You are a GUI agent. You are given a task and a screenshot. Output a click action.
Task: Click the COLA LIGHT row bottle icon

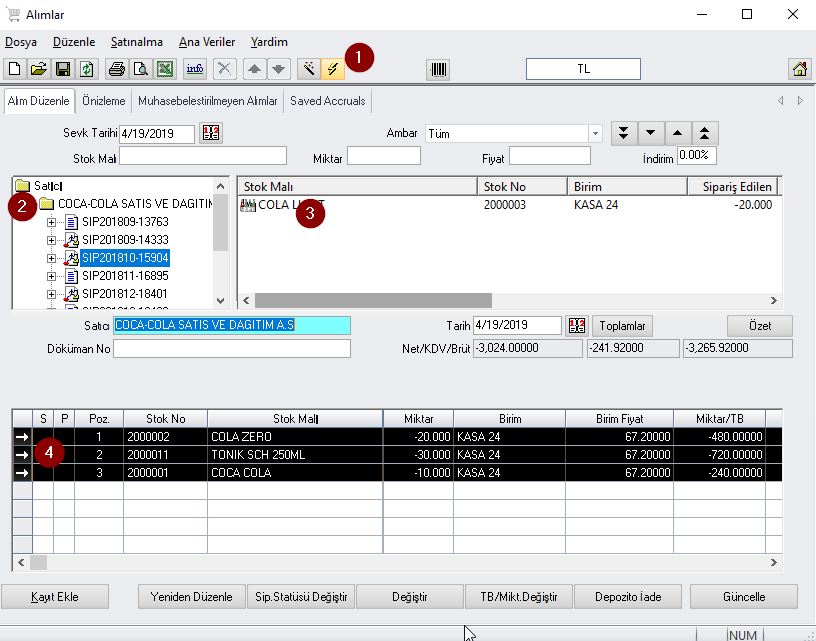click(x=248, y=205)
